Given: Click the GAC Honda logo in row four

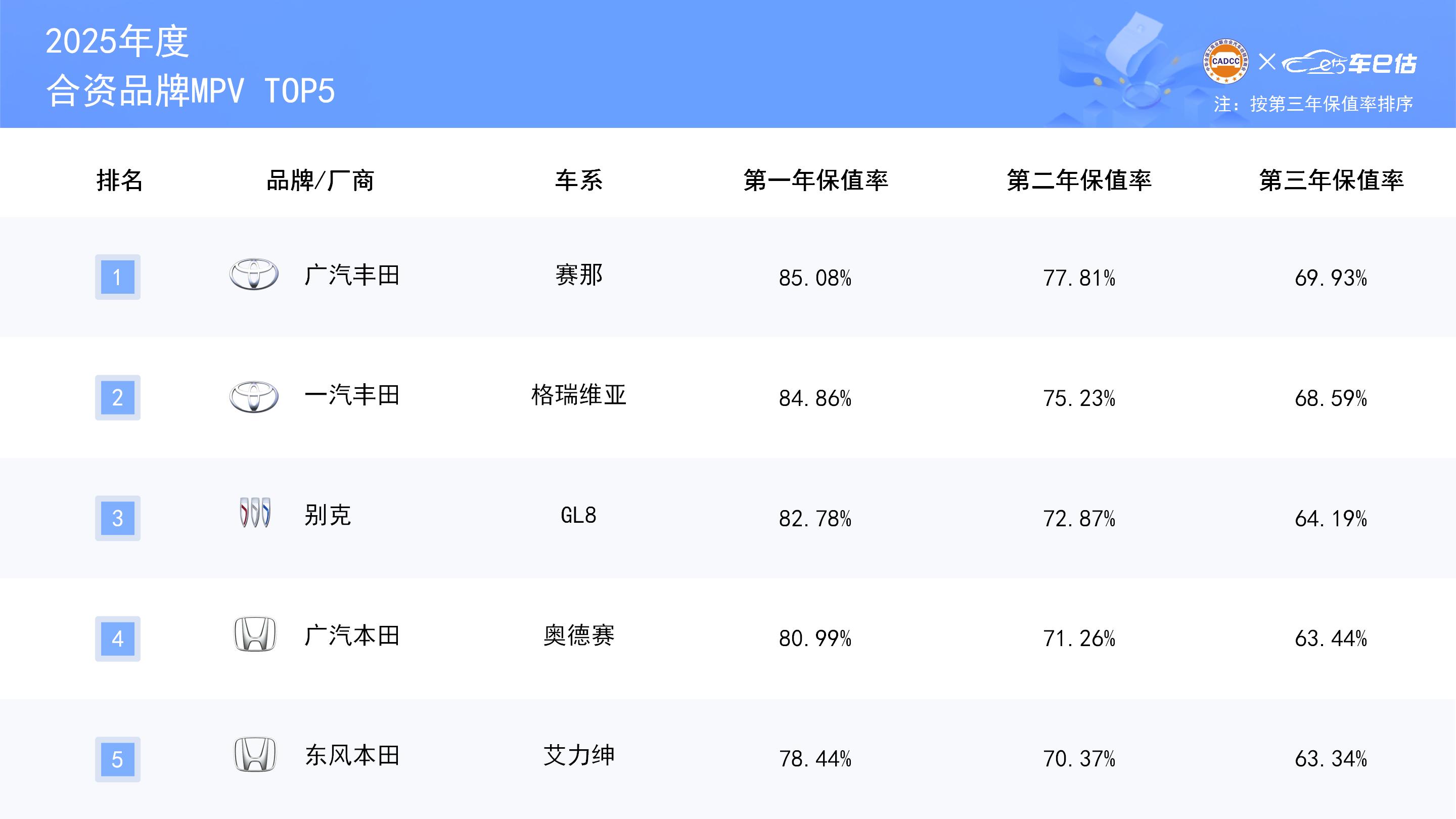Looking at the screenshot, I should point(255,634).
